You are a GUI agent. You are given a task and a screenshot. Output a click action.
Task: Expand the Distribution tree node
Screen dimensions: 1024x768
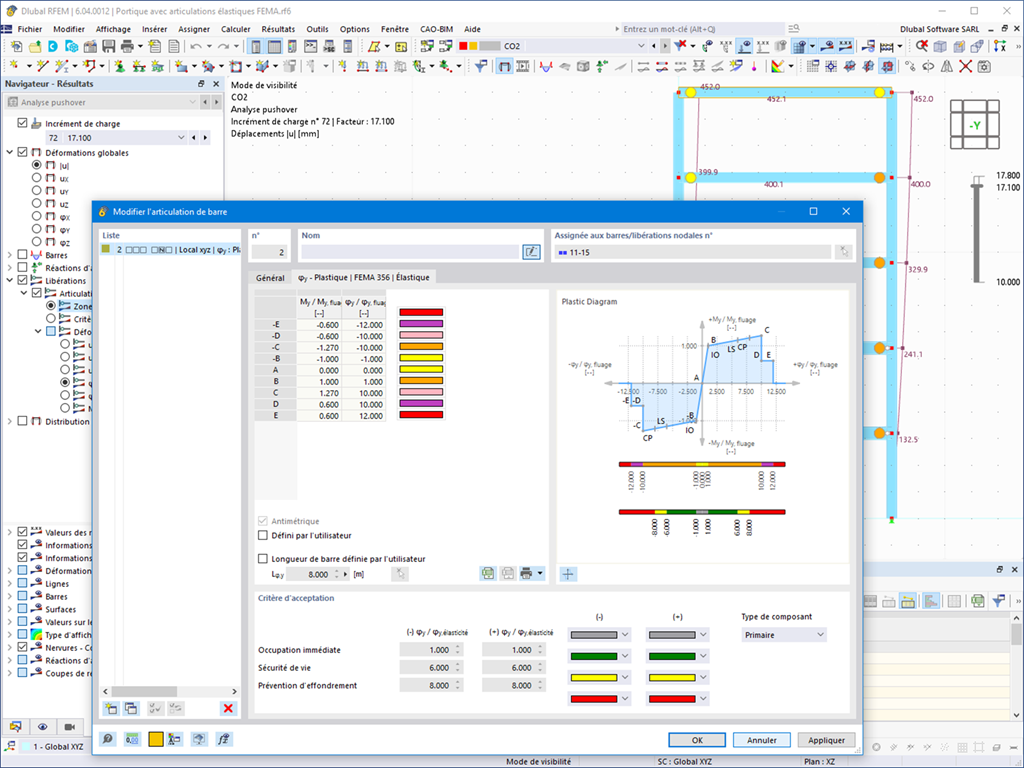coord(10,421)
